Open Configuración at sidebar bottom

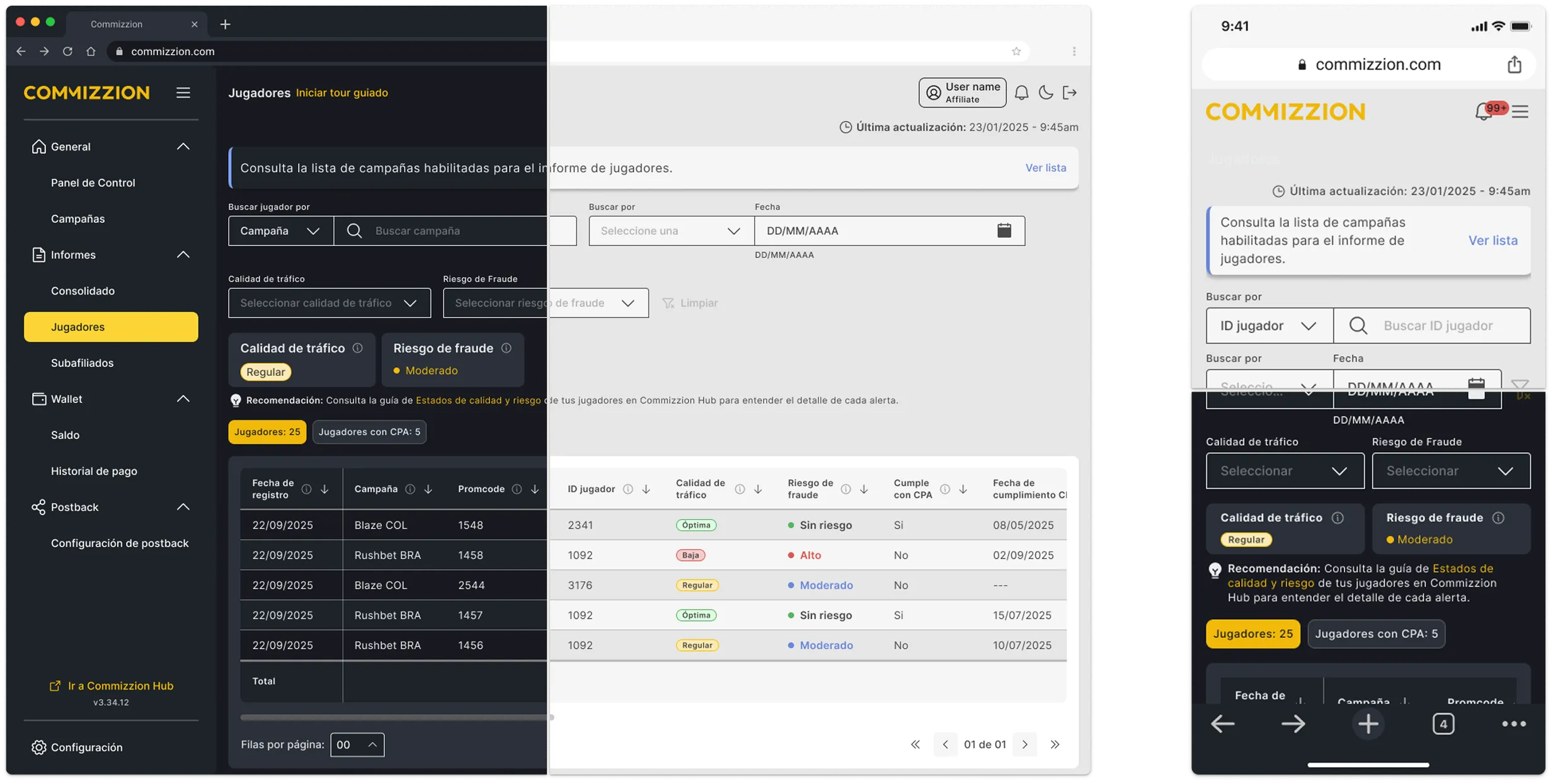[77, 747]
